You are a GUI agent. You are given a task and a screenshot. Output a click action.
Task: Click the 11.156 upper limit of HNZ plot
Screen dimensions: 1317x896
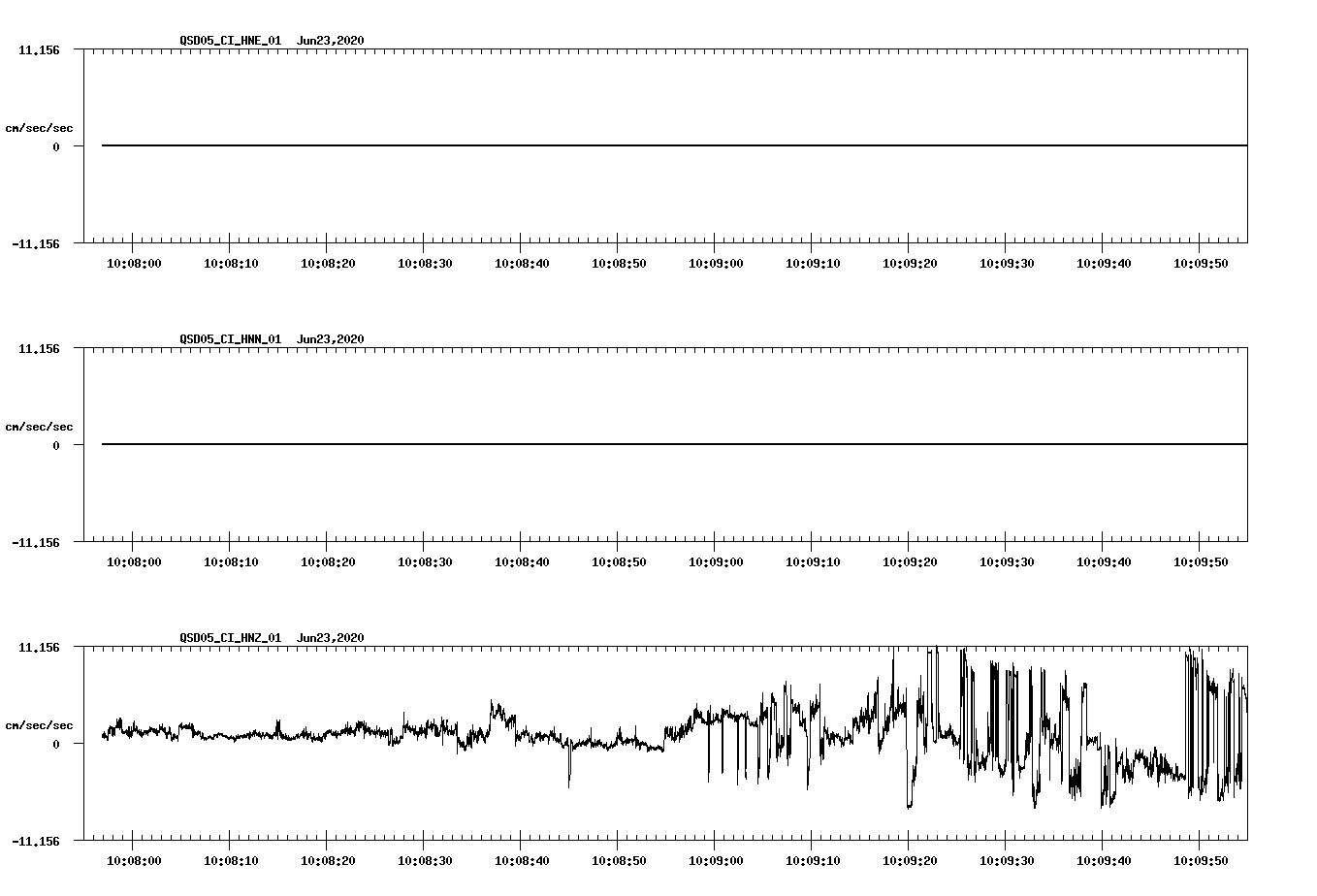tap(39, 647)
